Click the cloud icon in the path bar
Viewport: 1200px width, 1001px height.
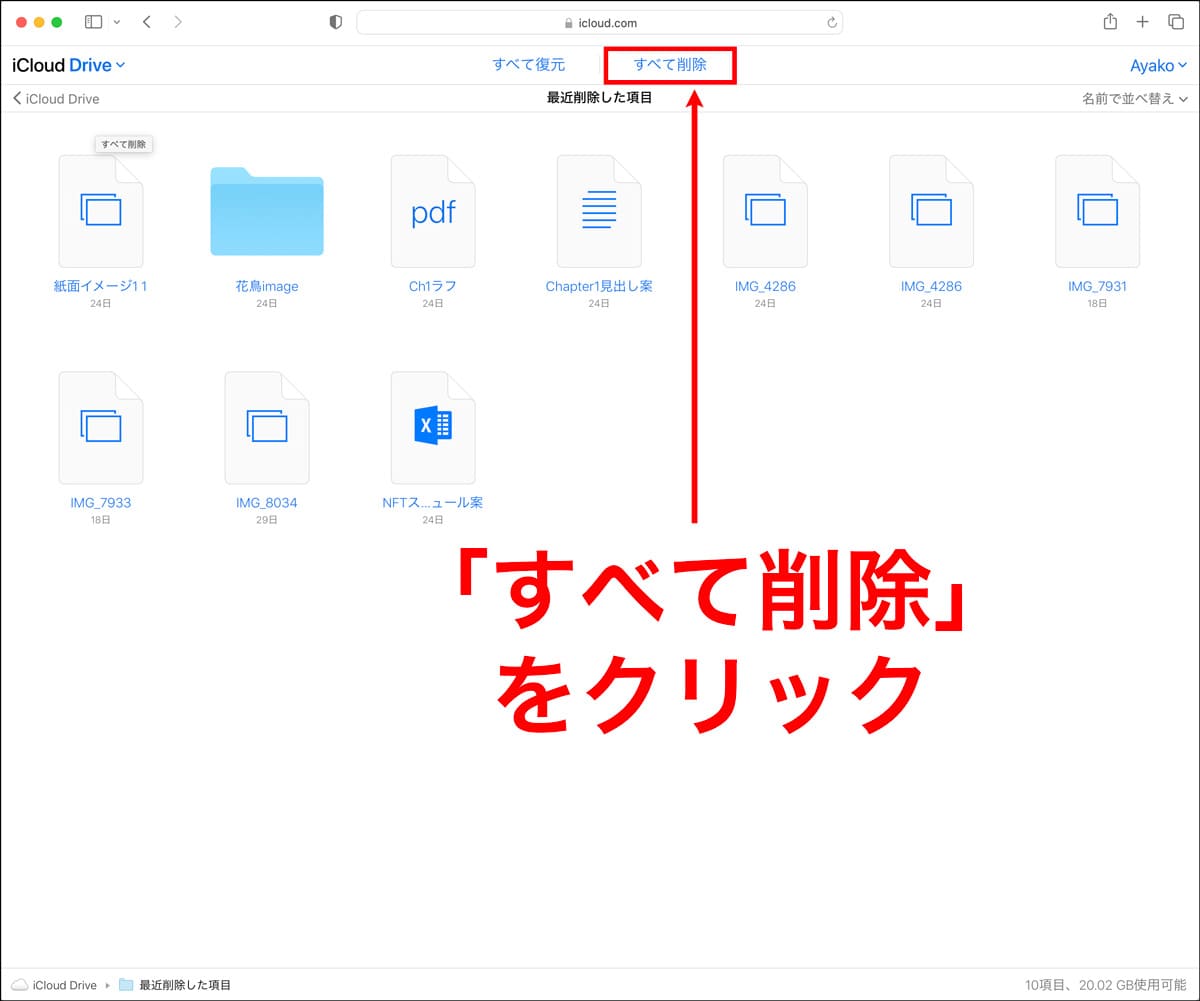[x=20, y=985]
